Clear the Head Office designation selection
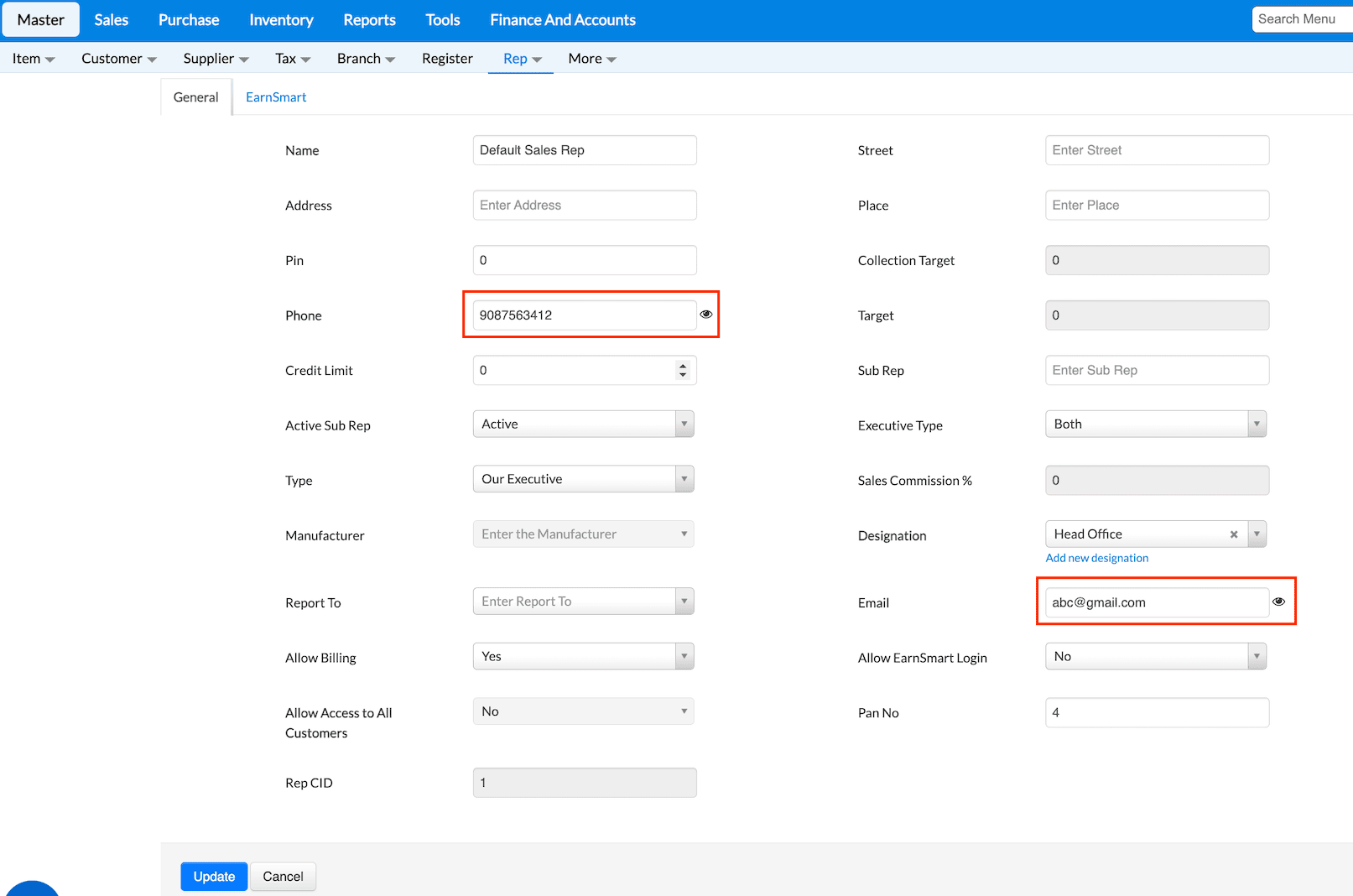 1233,534
